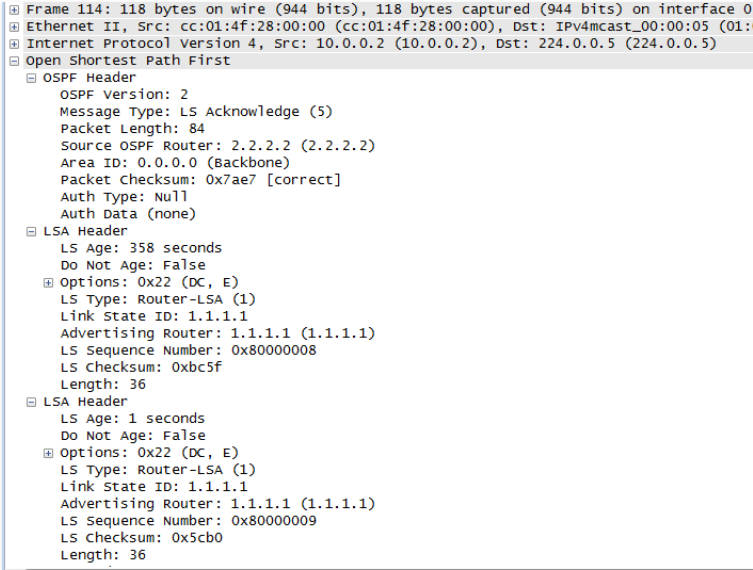Select the Area ID Backbone field
Image resolution: width=753 pixels, height=570 pixels.
[175, 163]
